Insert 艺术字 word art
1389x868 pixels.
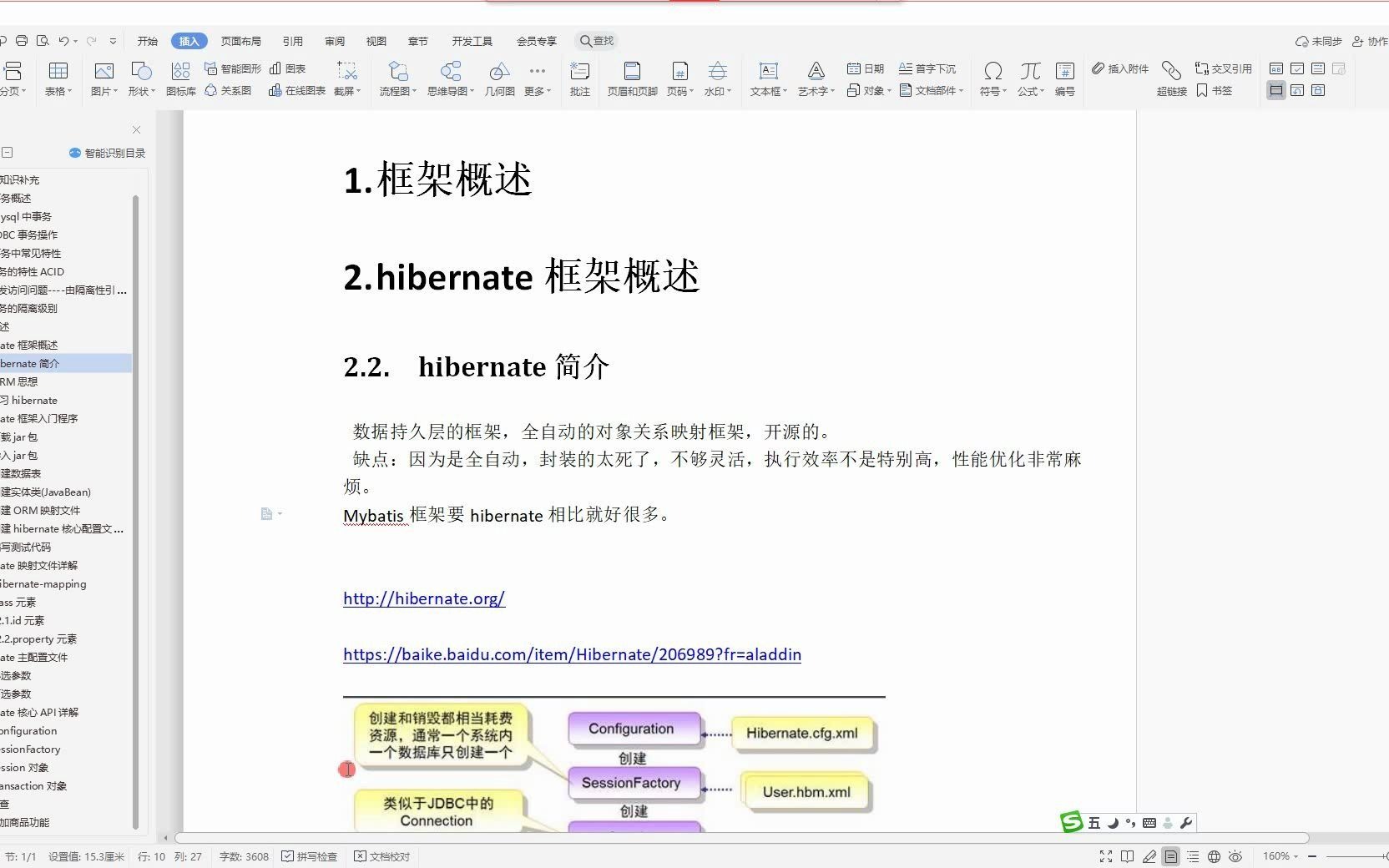pos(816,79)
